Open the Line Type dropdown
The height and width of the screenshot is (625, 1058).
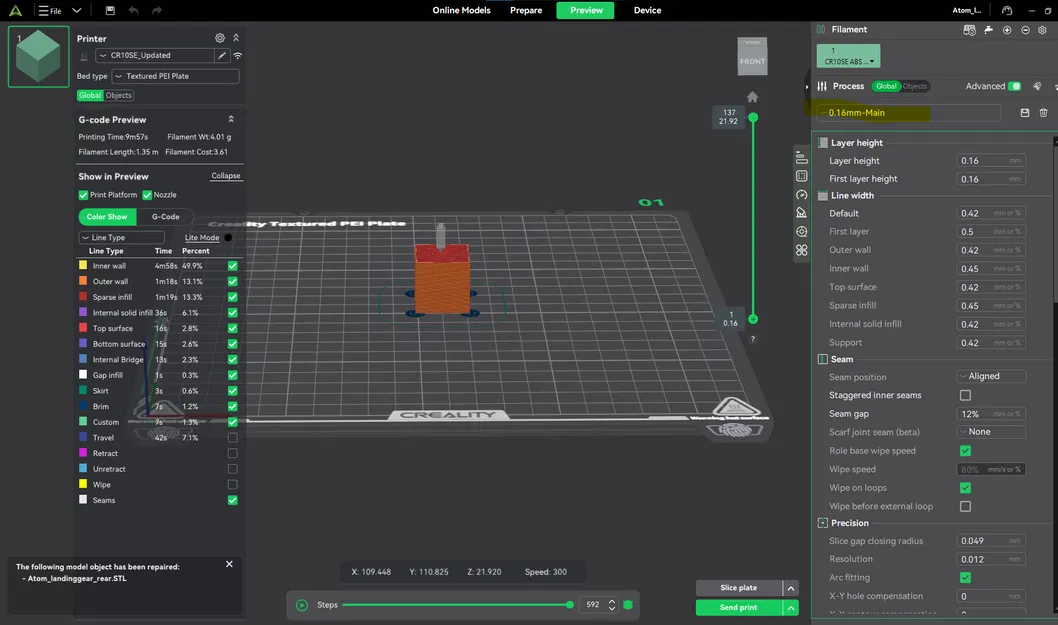121,238
